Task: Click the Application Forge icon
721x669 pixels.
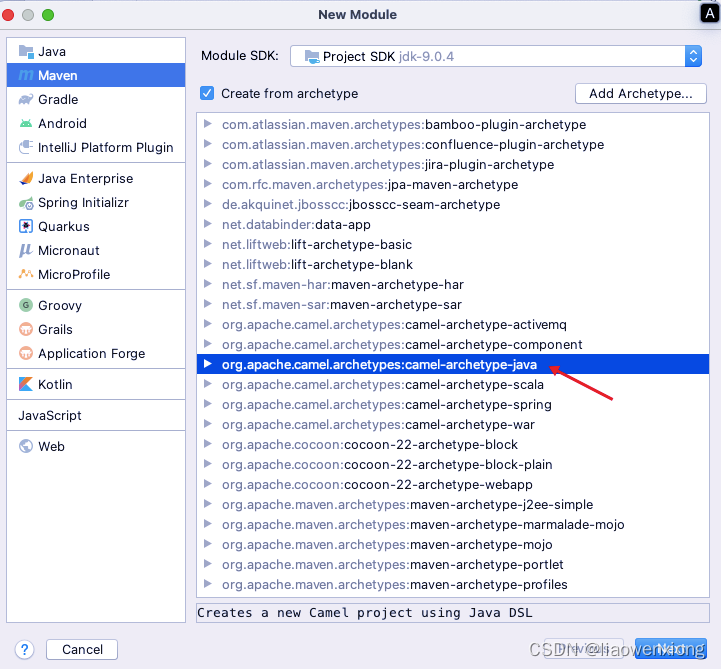Action: [26, 353]
